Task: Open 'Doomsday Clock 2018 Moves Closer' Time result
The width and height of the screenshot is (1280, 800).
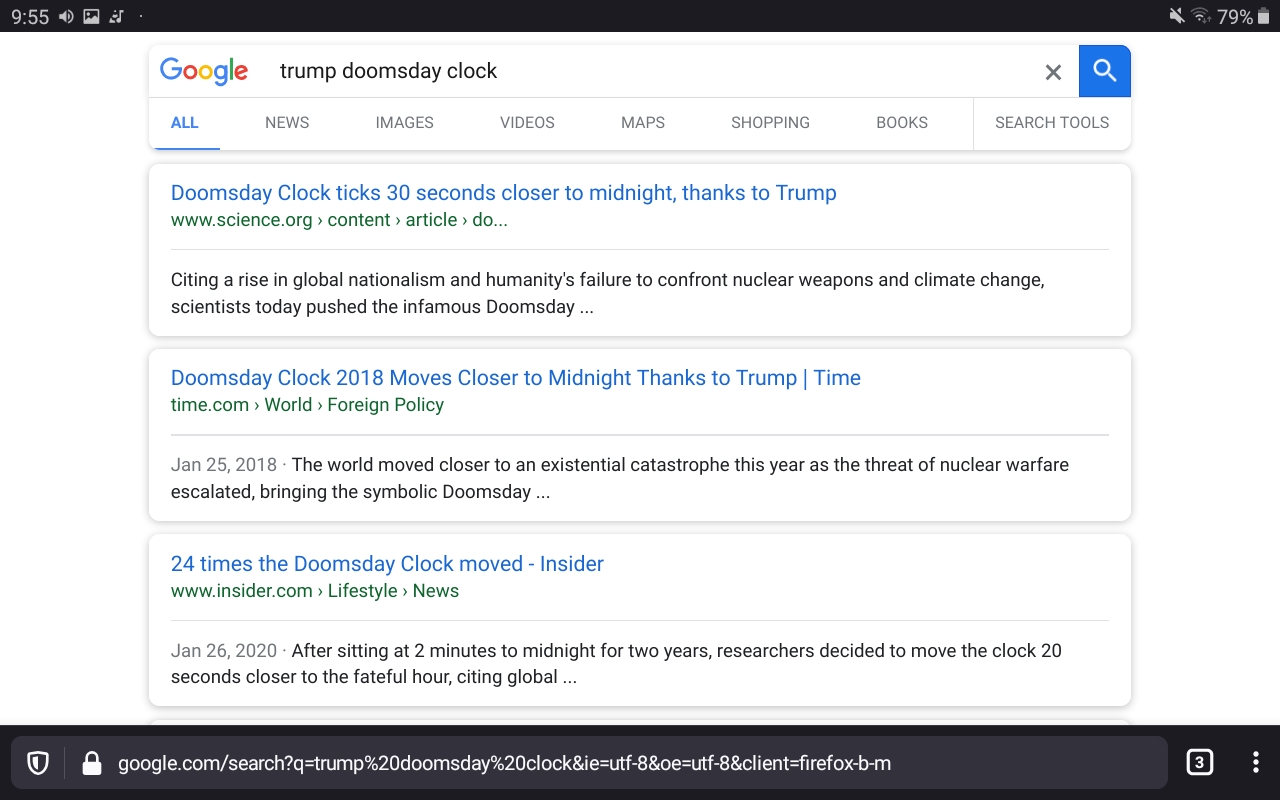Action: coord(516,378)
